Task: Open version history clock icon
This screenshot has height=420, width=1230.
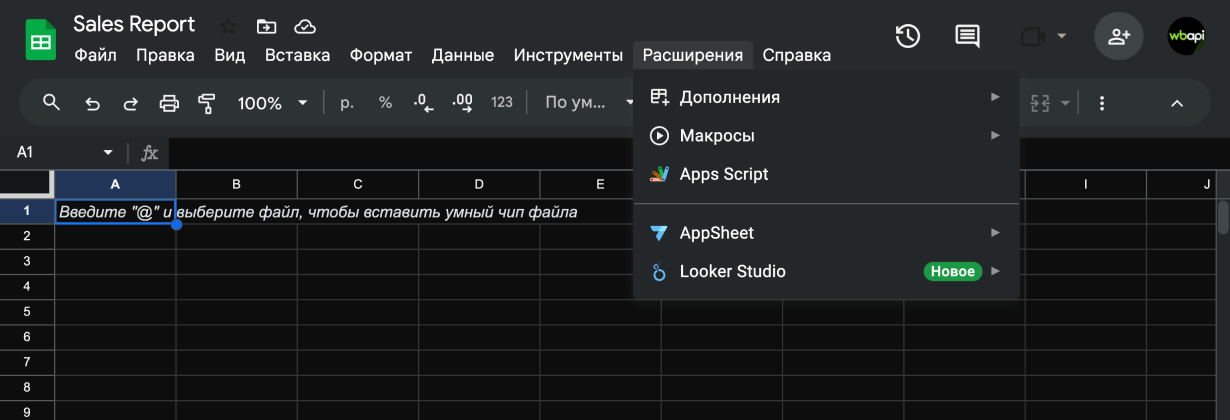Action: point(907,37)
